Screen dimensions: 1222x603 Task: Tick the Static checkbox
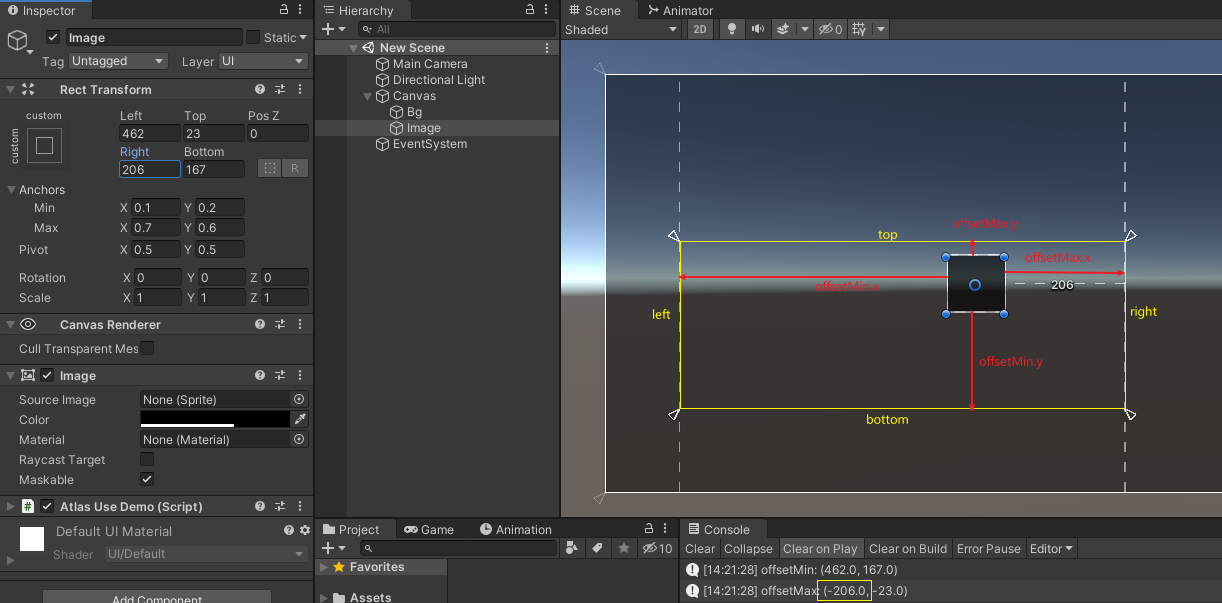tap(253, 37)
